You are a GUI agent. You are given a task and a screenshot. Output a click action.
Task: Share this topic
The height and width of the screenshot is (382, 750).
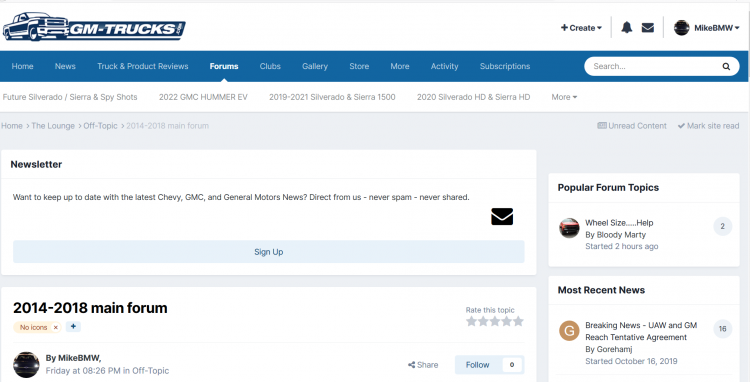tap(423, 365)
